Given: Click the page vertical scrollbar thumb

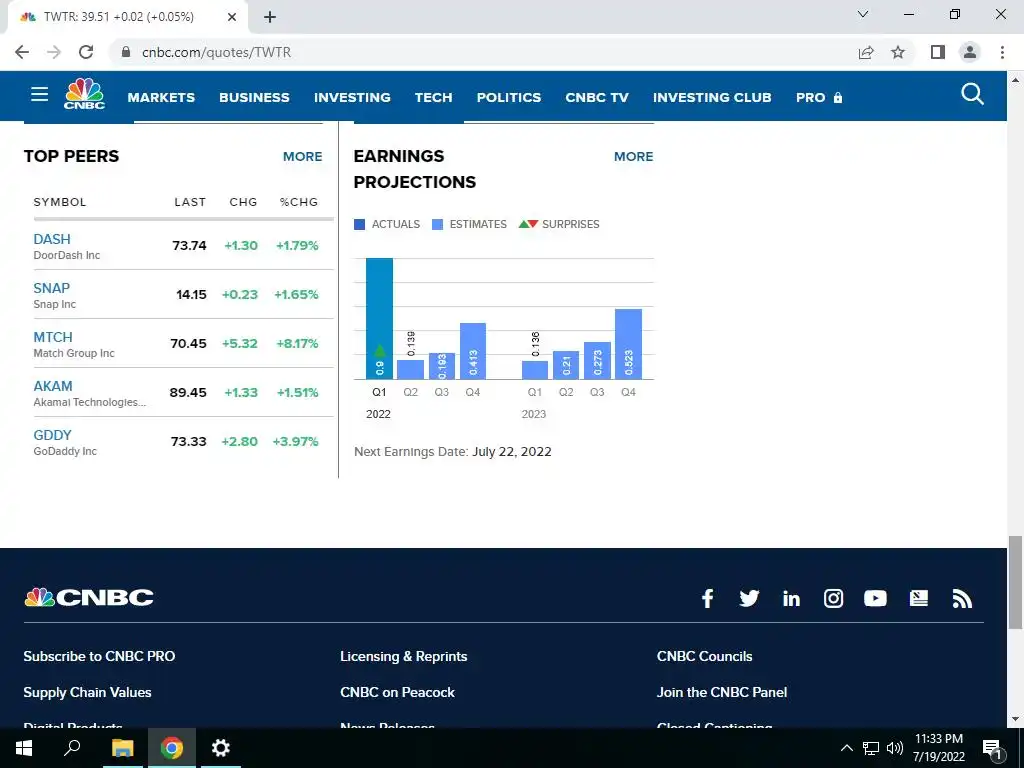Looking at the screenshot, I should (x=1016, y=583).
